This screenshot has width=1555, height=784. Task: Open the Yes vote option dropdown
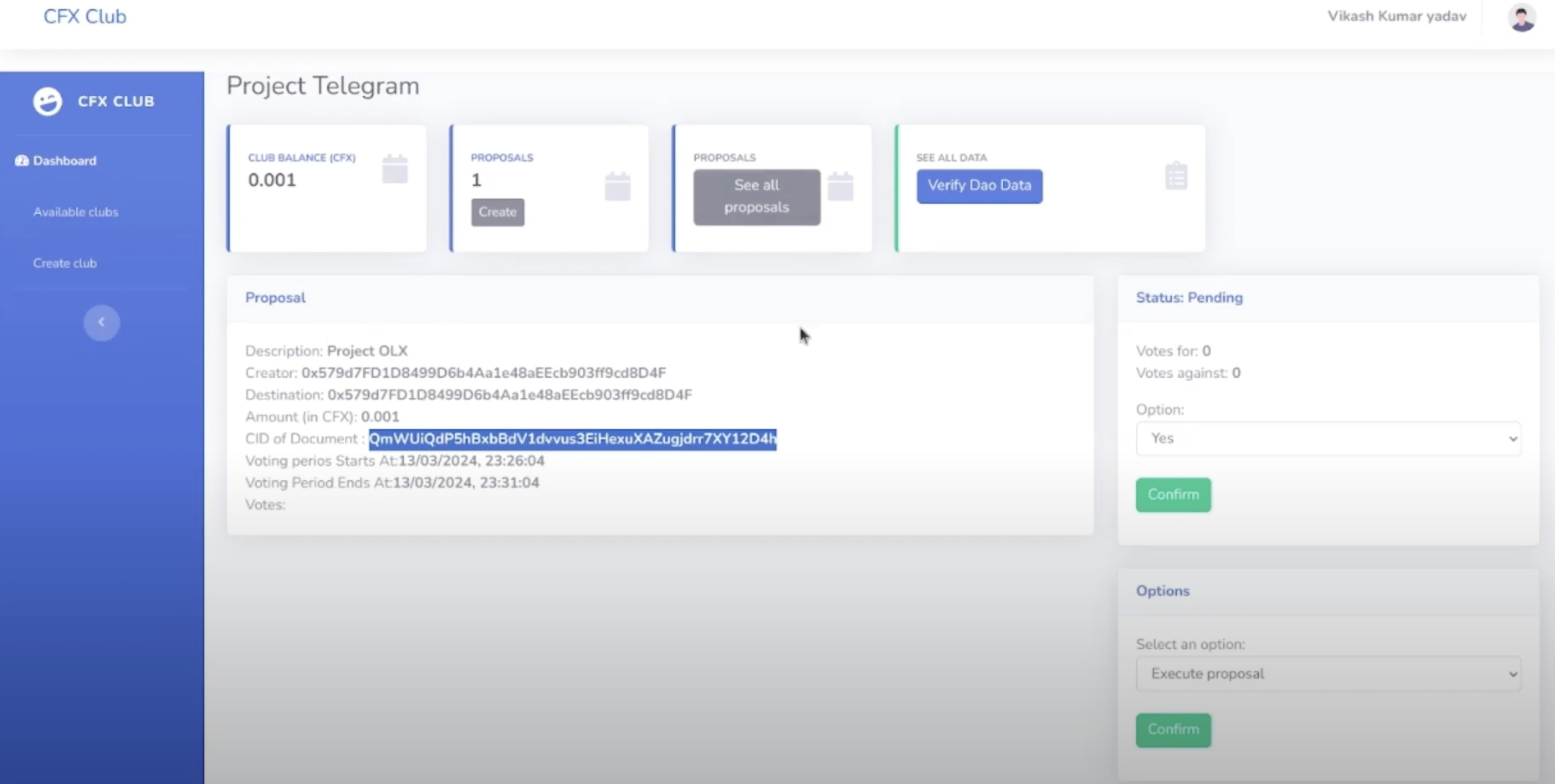(x=1328, y=438)
